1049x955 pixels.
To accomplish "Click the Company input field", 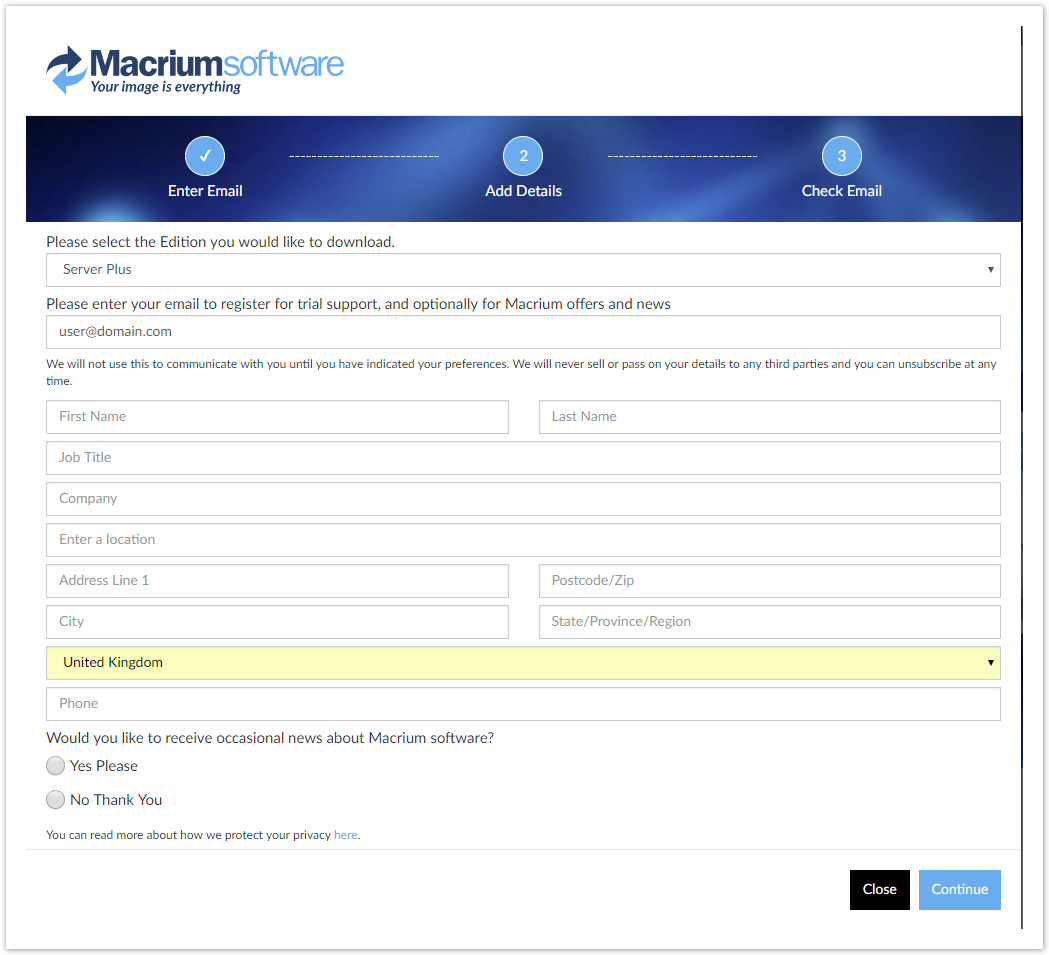I will [523, 499].
